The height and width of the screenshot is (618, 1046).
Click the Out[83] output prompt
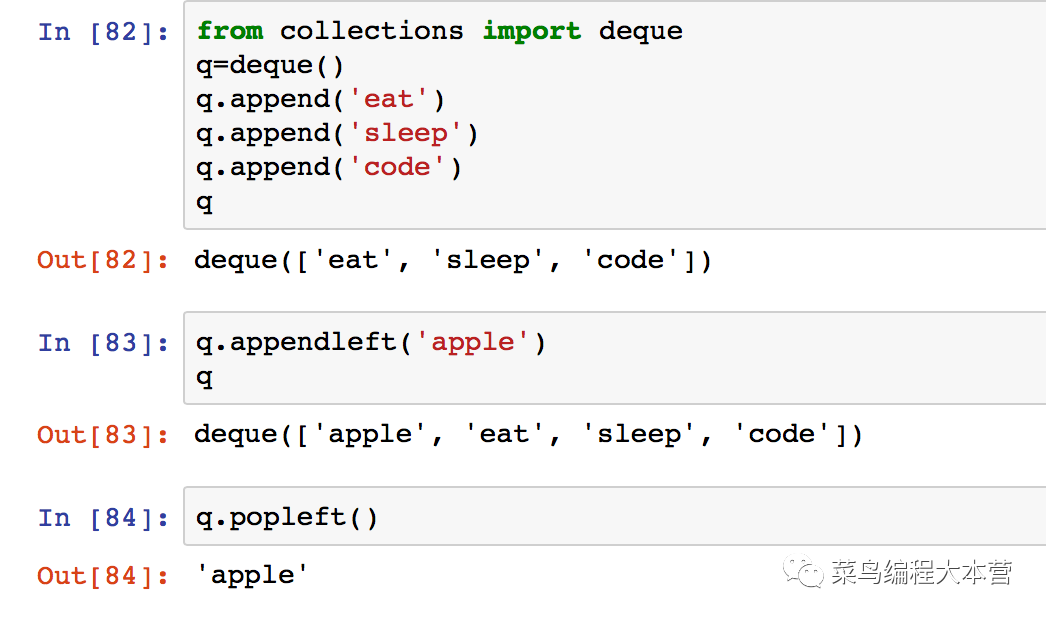[103, 435]
